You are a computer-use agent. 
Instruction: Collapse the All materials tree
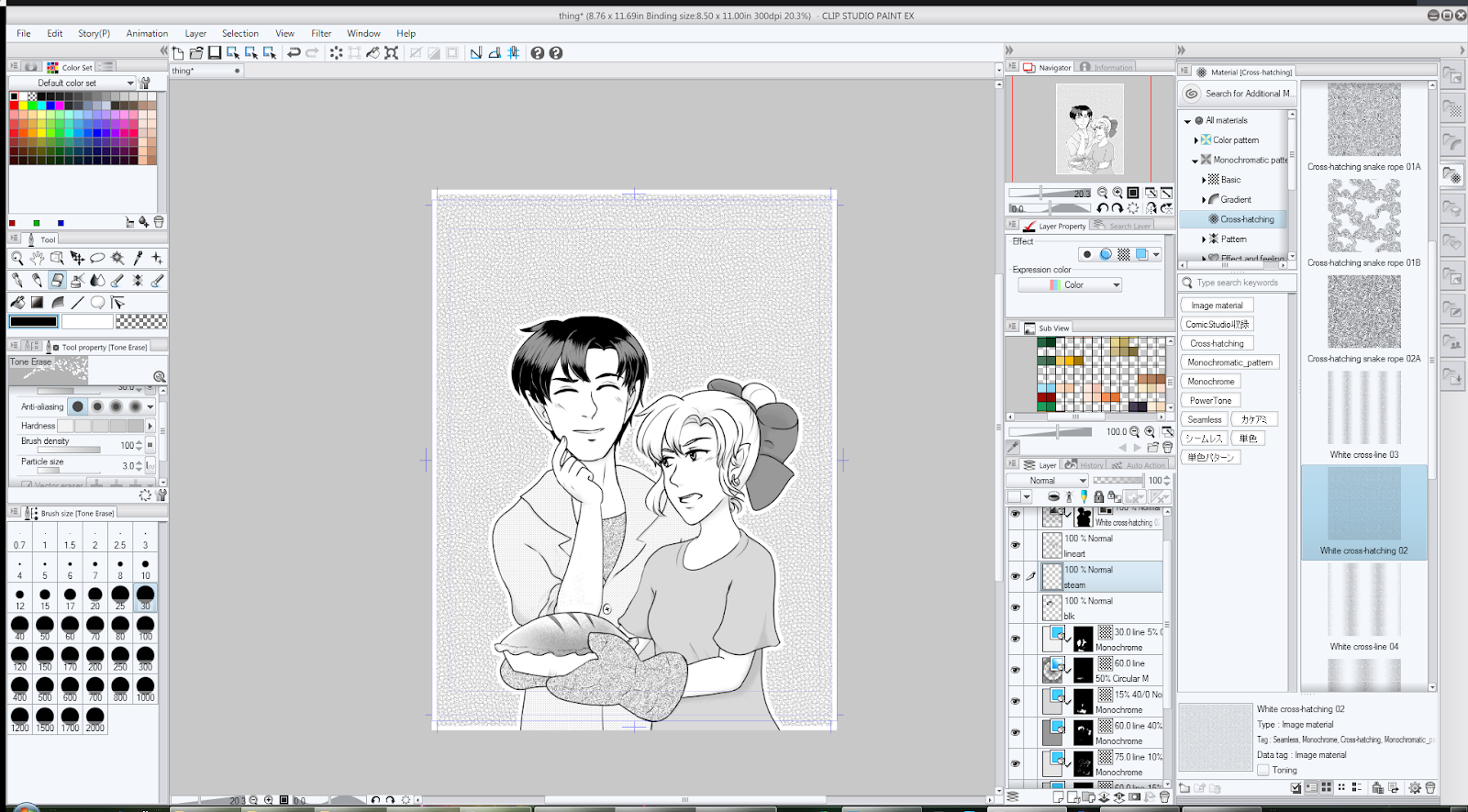(x=1187, y=121)
